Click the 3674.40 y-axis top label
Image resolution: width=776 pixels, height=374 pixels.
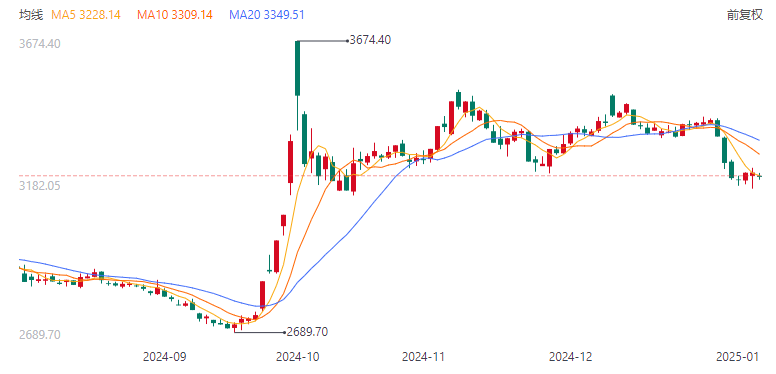[x=40, y=44]
